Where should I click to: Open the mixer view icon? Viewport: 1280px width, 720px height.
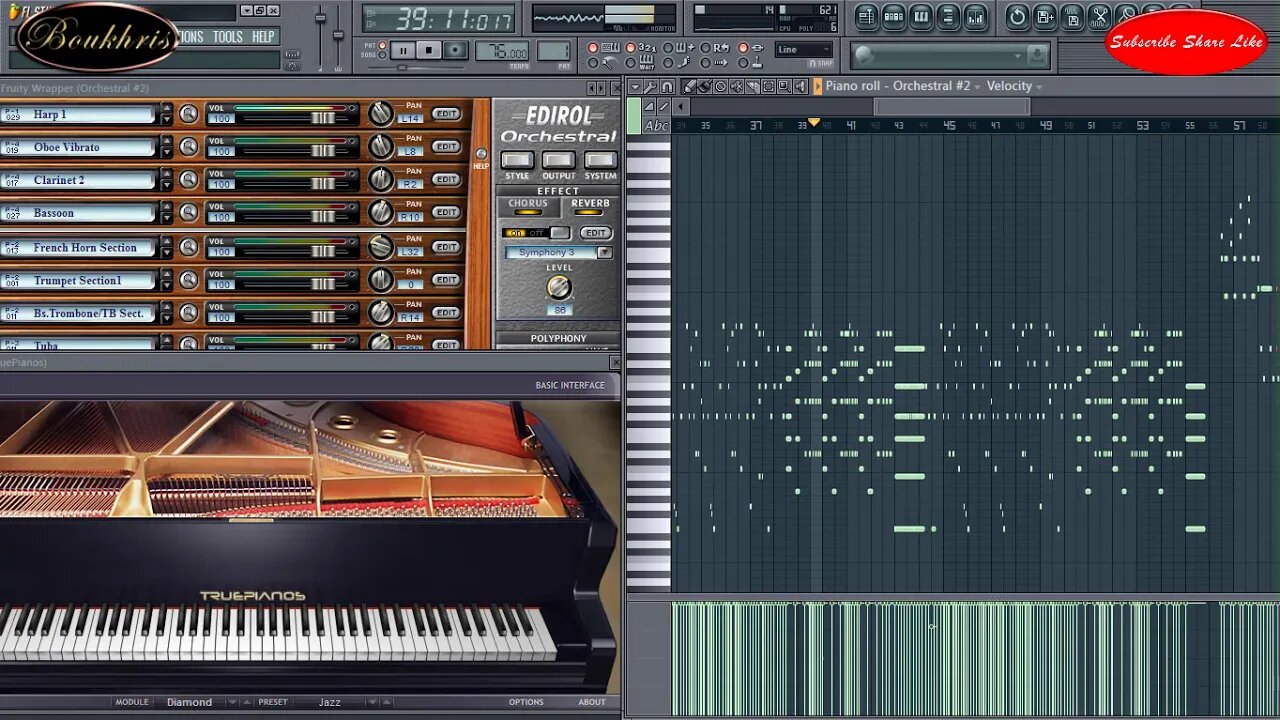tap(975, 17)
